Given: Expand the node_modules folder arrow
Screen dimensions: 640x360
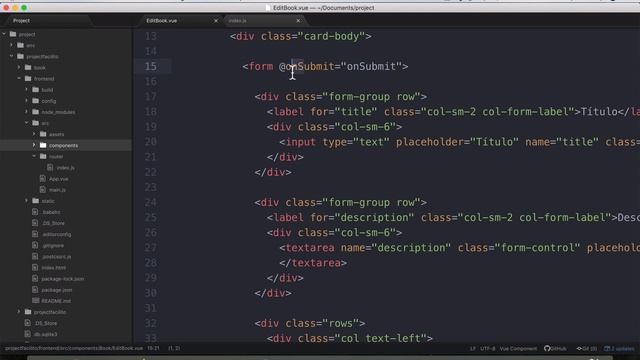Looking at the screenshot, I should 27,111.
